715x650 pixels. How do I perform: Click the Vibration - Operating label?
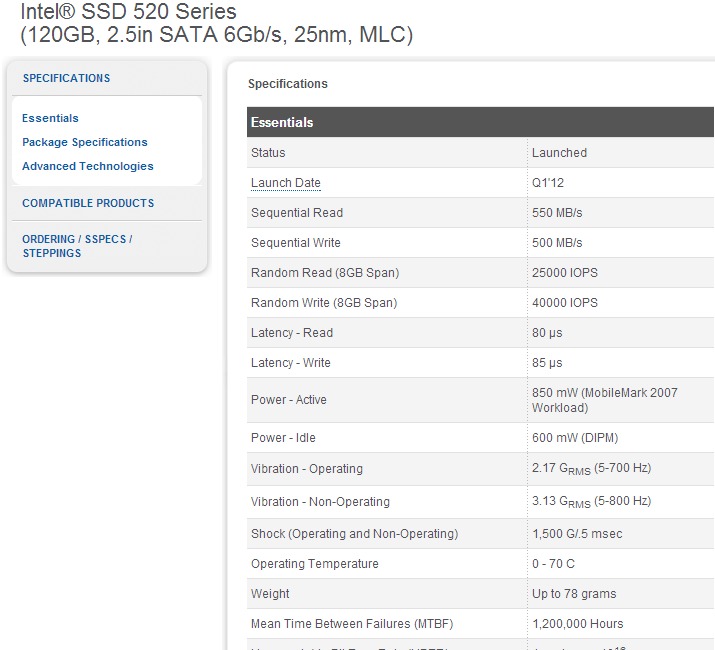(x=307, y=469)
